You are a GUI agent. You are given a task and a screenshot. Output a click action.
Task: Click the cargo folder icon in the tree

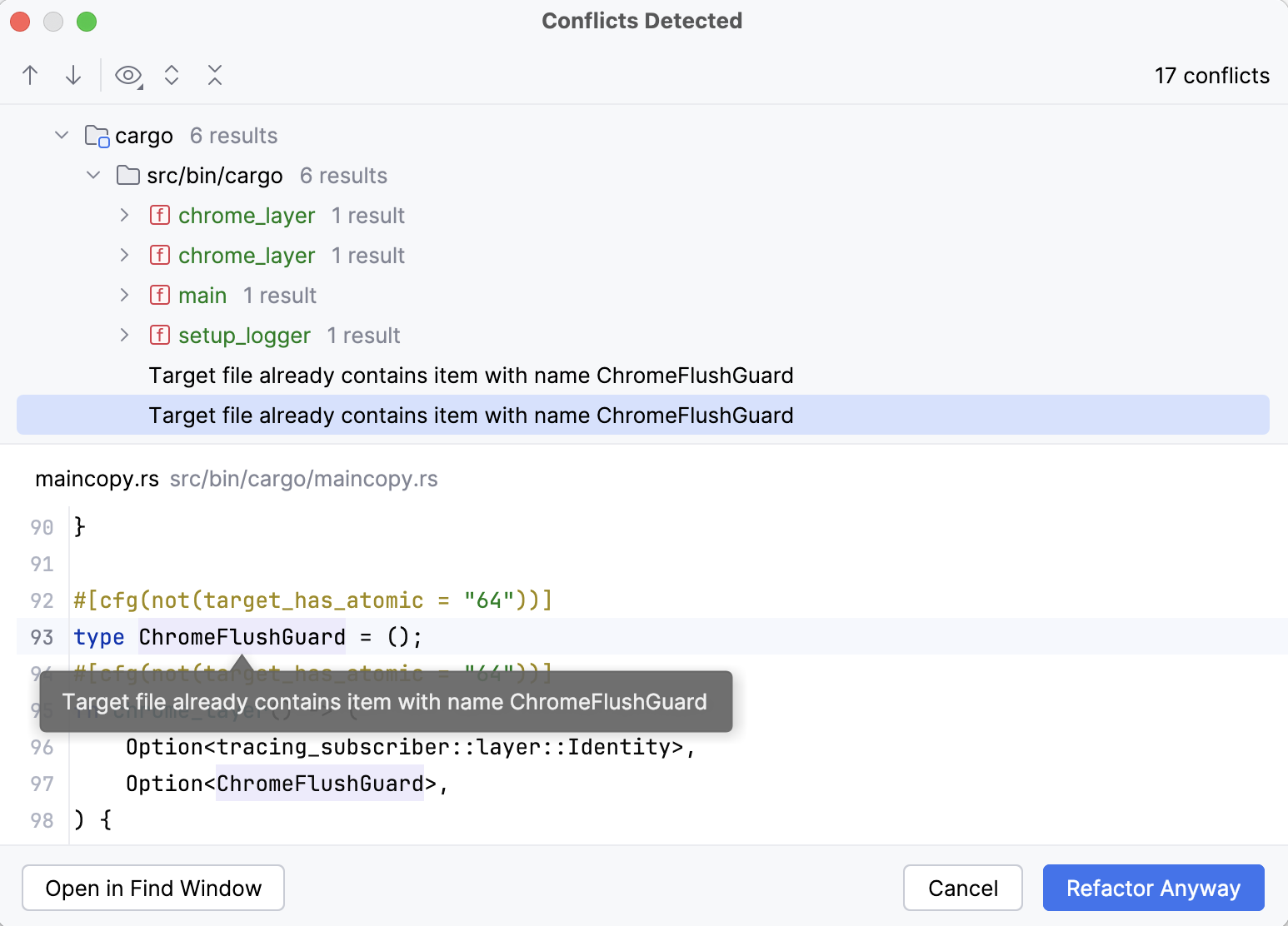[96, 135]
